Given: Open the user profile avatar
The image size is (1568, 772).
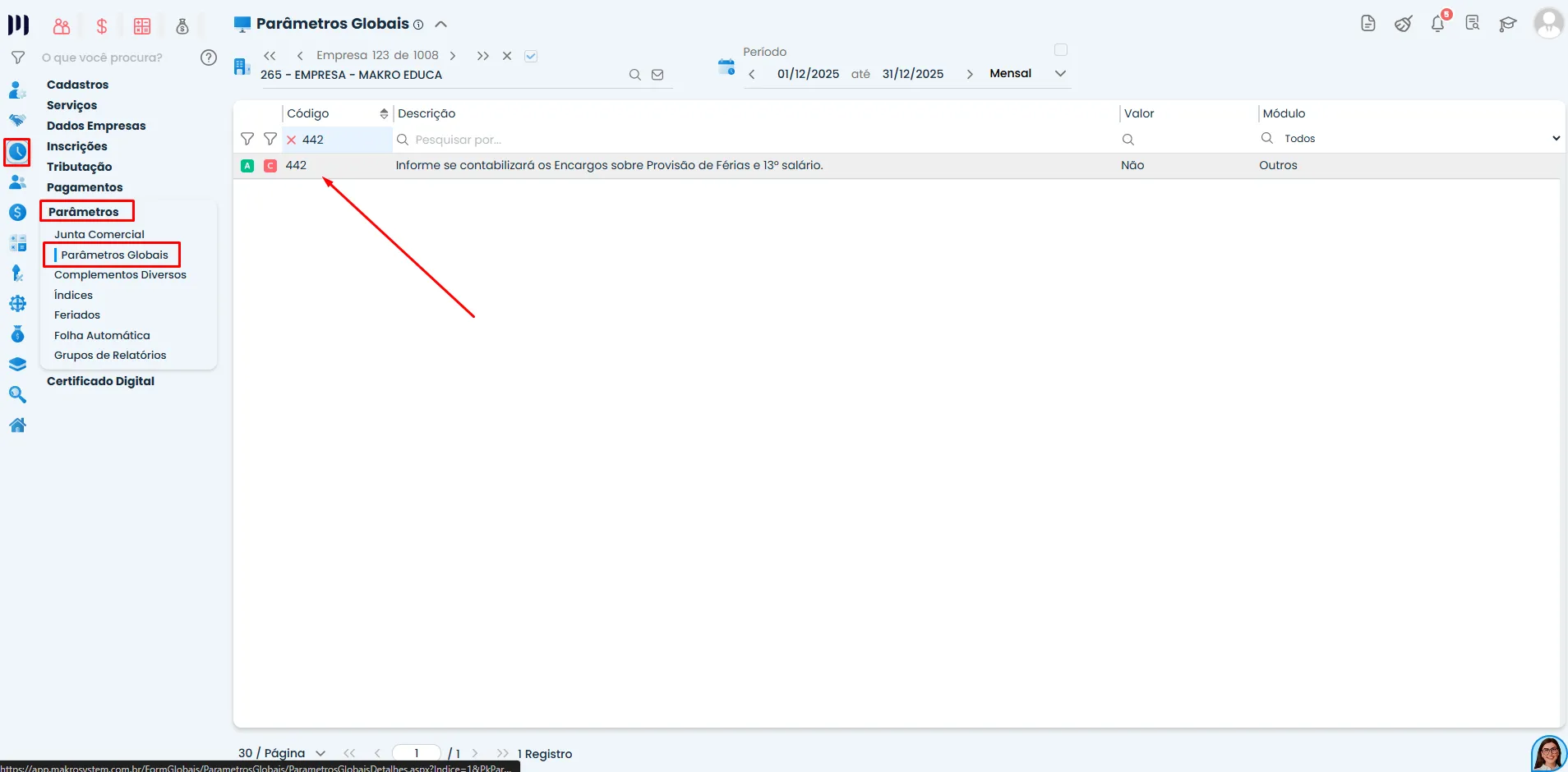Looking at the screenshot, I should [x=1548, y=23].
